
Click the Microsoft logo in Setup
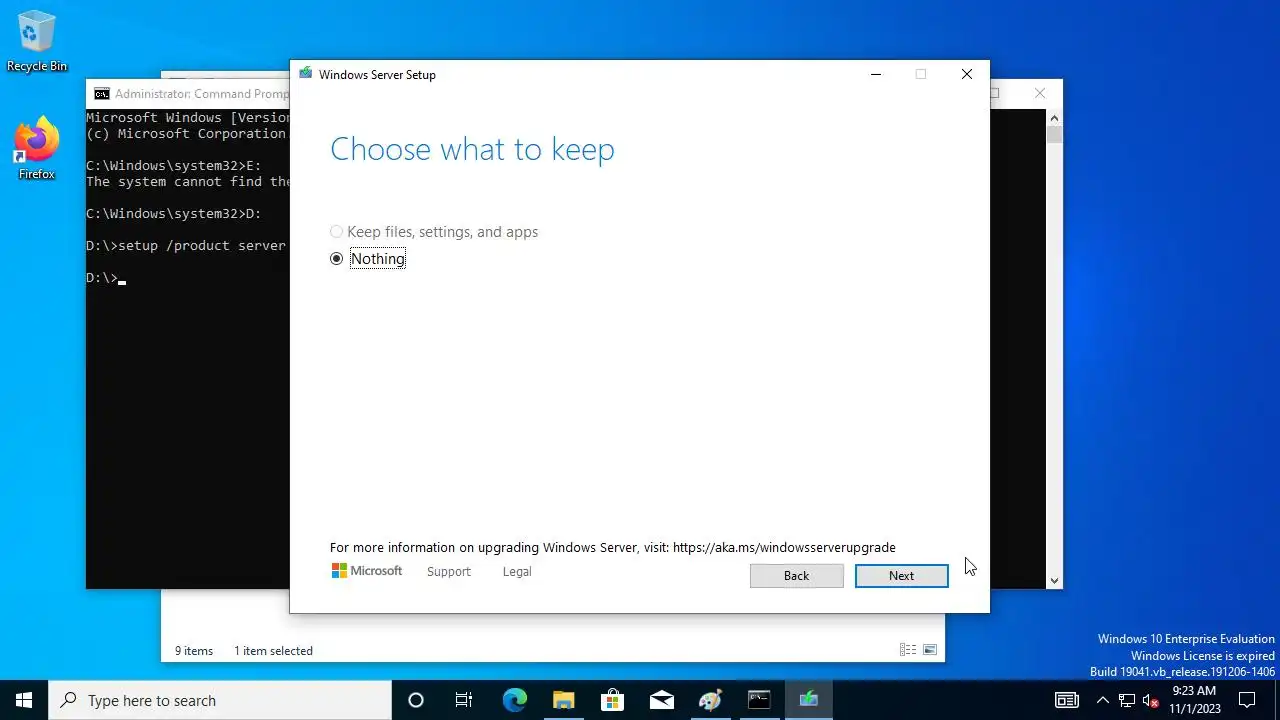[367, 571]
